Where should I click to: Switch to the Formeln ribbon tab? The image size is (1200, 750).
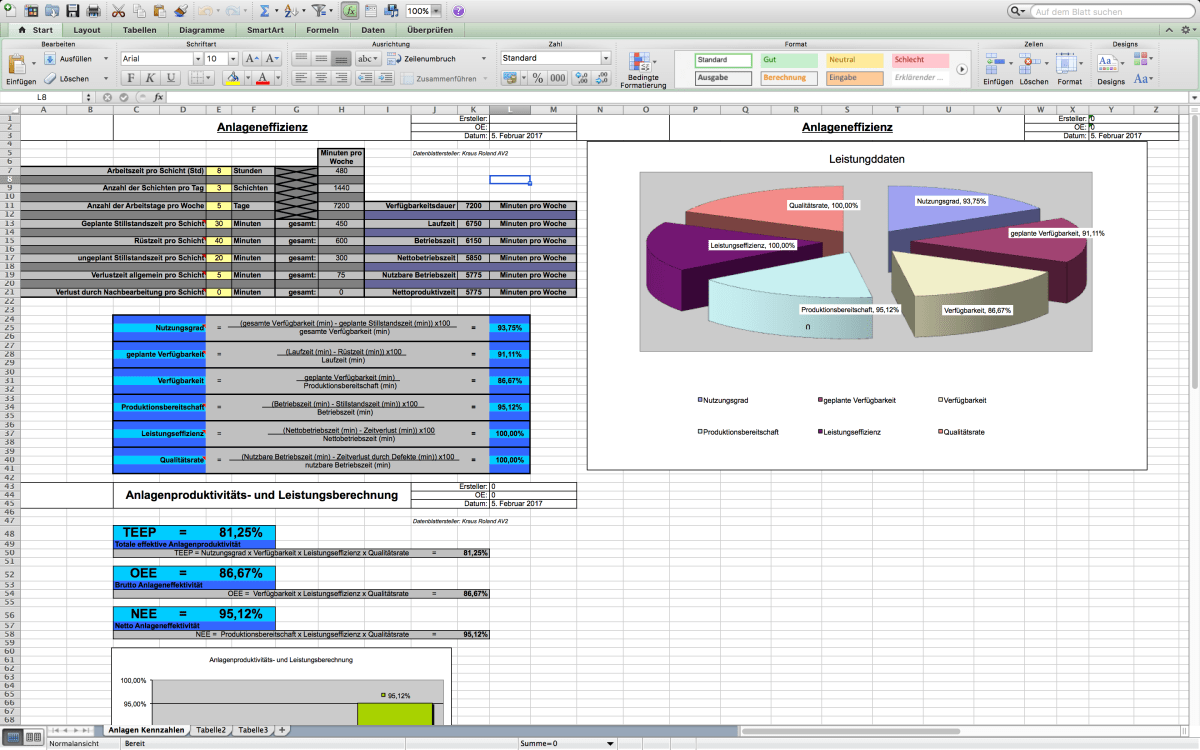pyautogui.click(x=322, y=30)
